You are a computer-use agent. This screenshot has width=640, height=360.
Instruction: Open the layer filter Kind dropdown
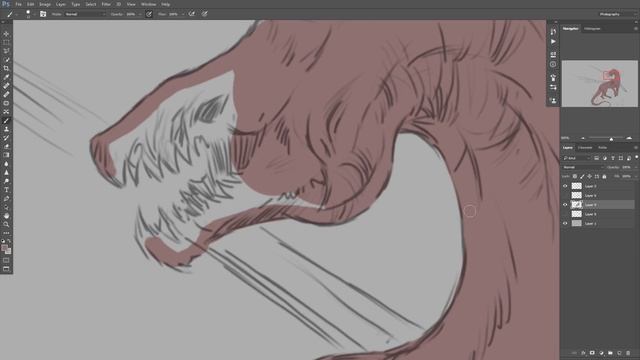point(577,158)
